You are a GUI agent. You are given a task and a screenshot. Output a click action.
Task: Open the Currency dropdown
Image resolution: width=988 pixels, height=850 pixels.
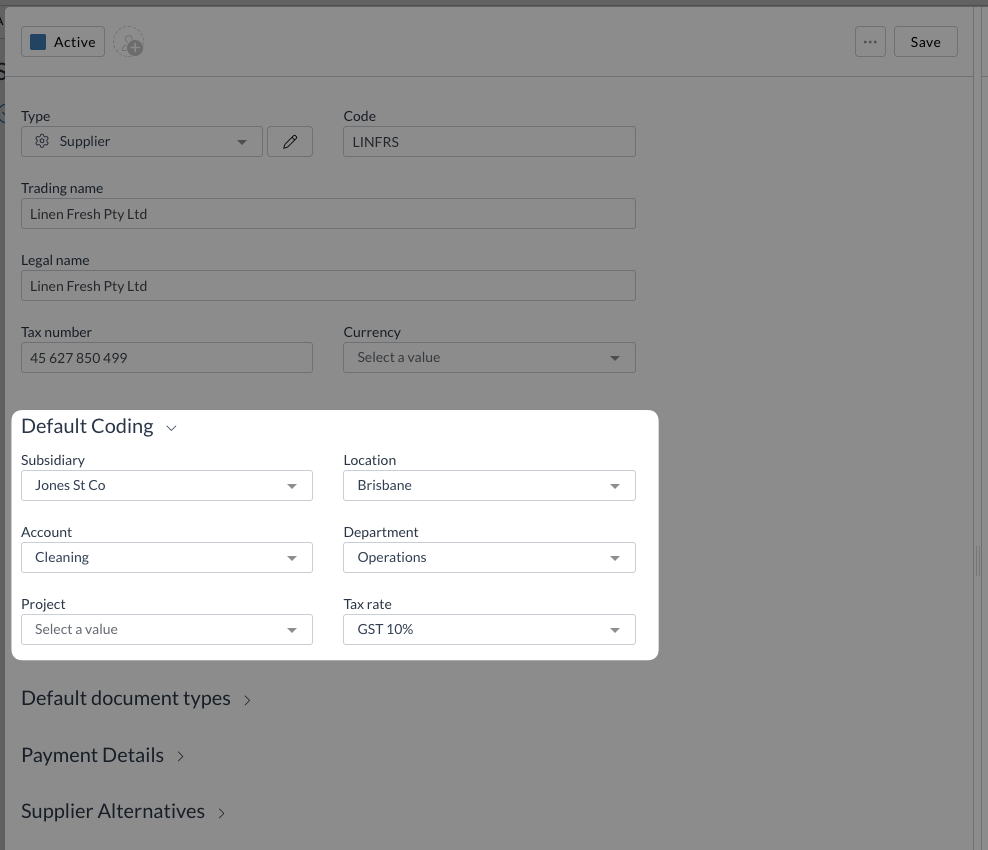489,358
